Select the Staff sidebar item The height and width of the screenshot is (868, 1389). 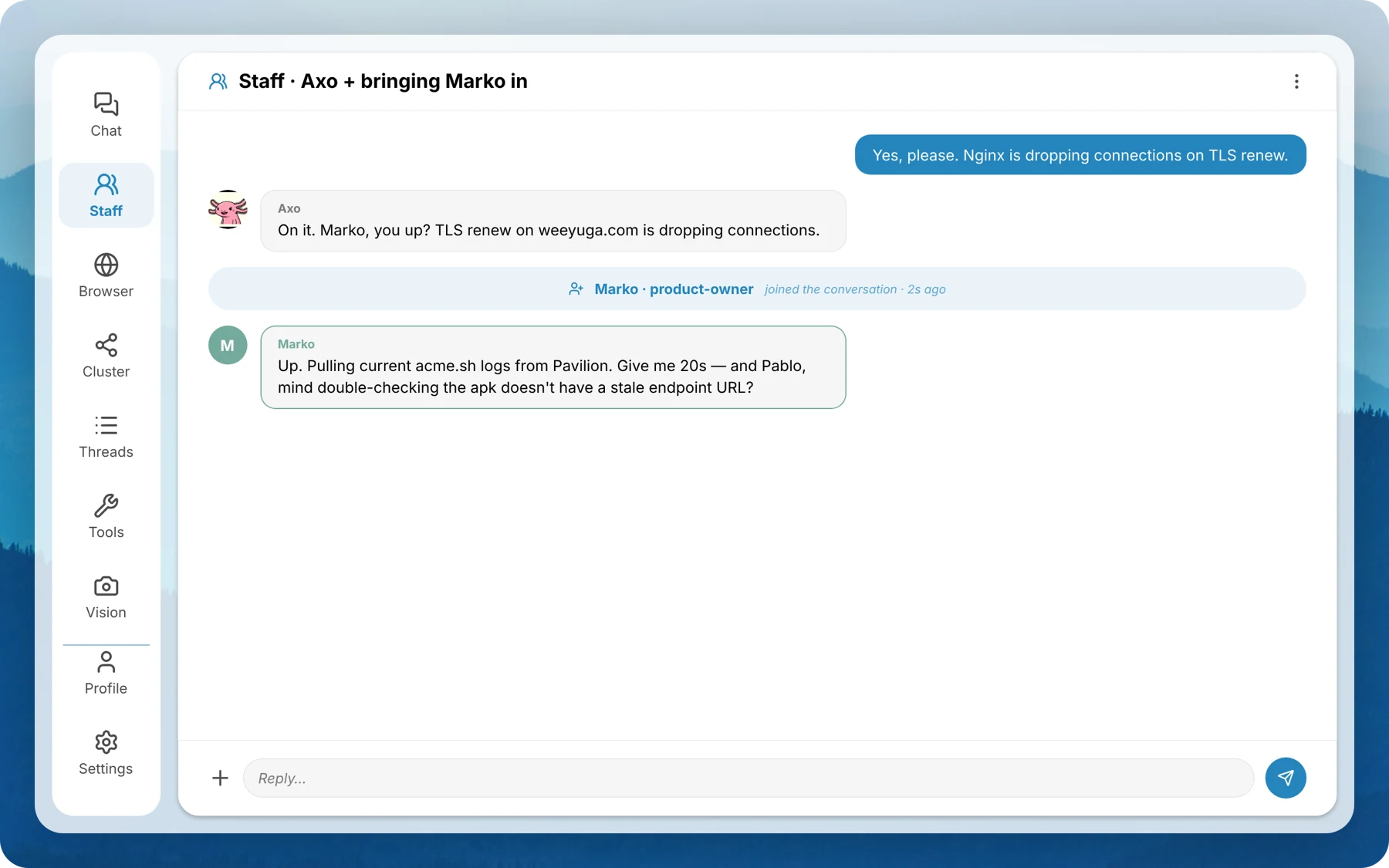[x=106, y=195]
